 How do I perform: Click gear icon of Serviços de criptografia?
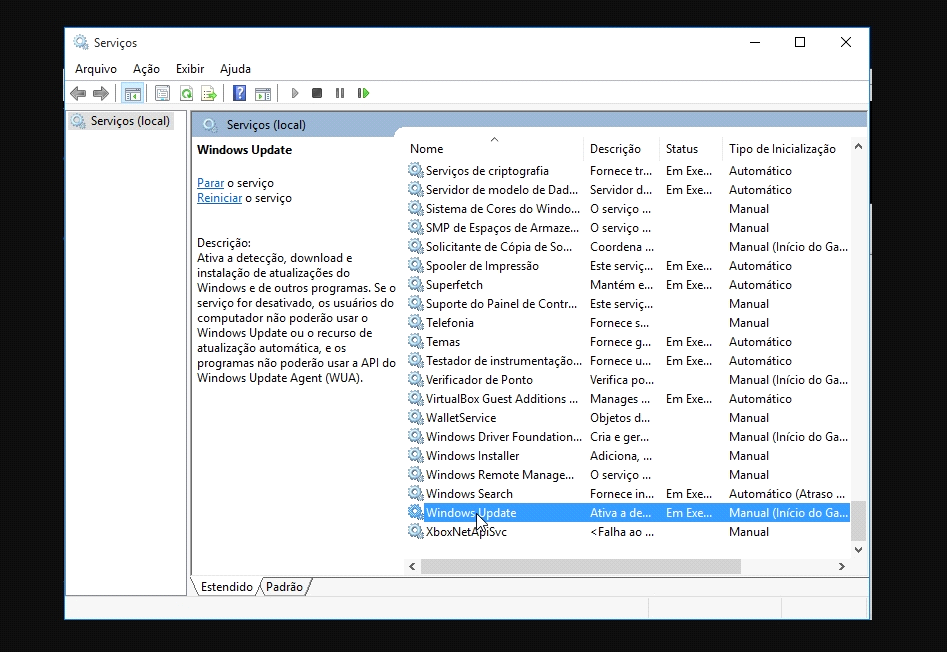click(x=416, y=170)
